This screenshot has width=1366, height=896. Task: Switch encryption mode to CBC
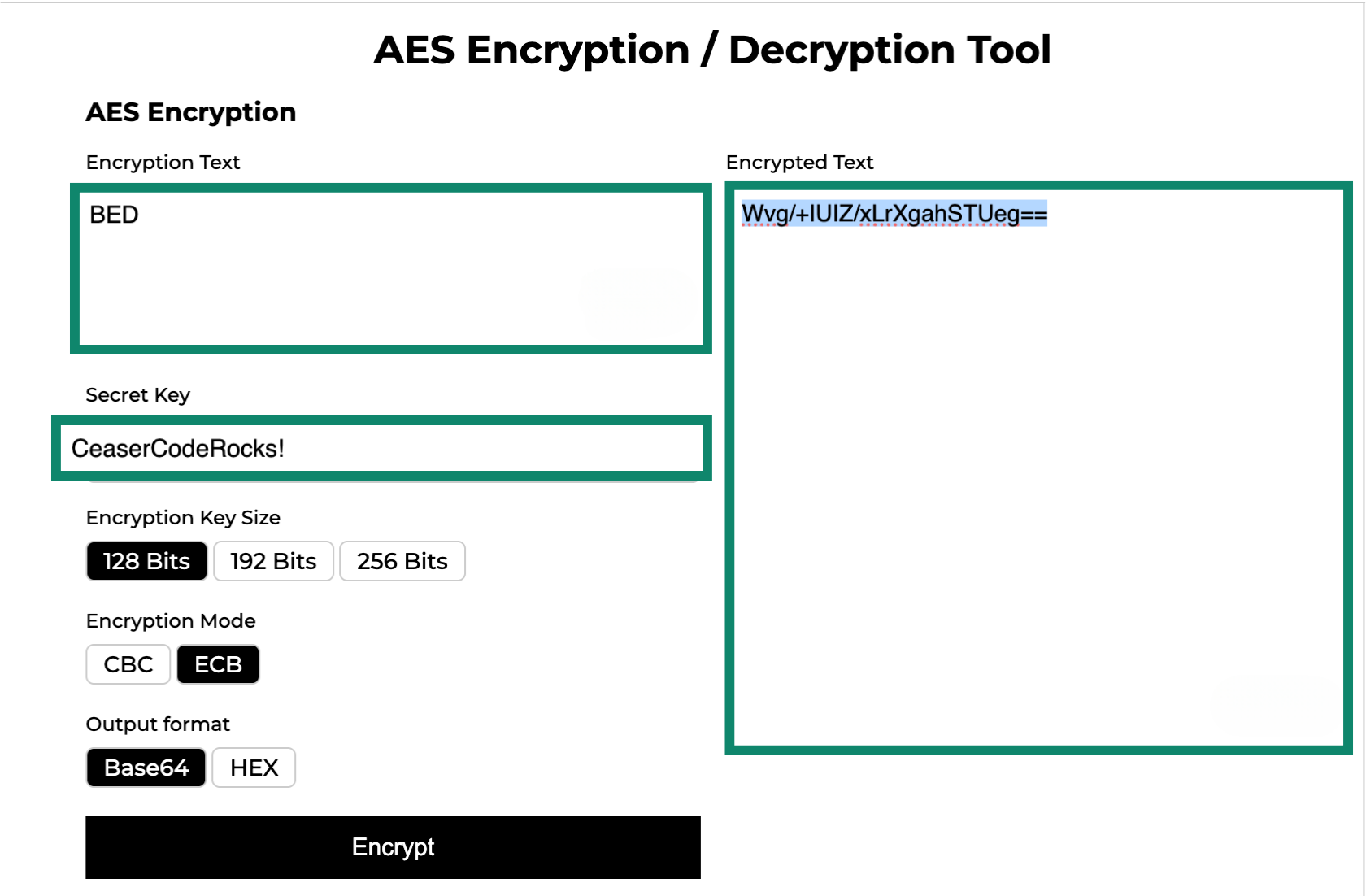pos(128,664)
